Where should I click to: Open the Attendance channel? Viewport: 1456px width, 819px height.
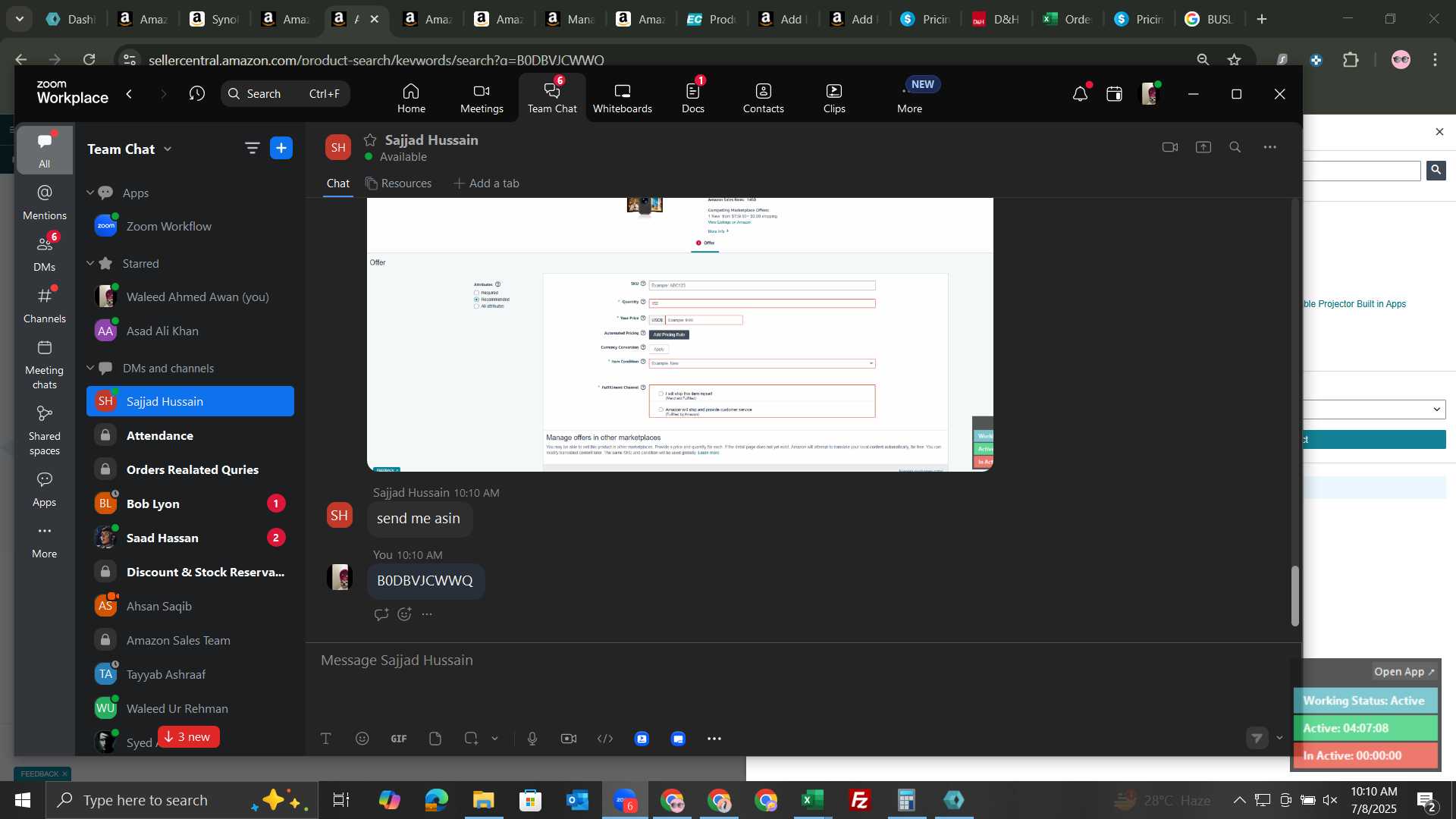(190, 435)
